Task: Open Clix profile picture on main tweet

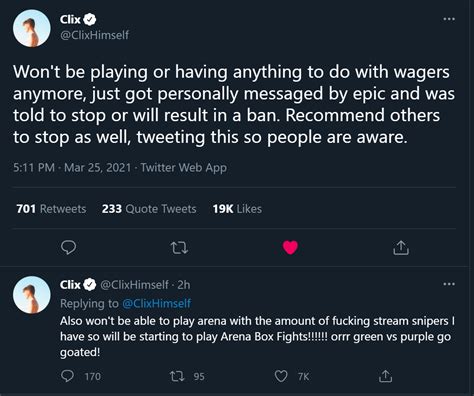Action: pos(32,28)
